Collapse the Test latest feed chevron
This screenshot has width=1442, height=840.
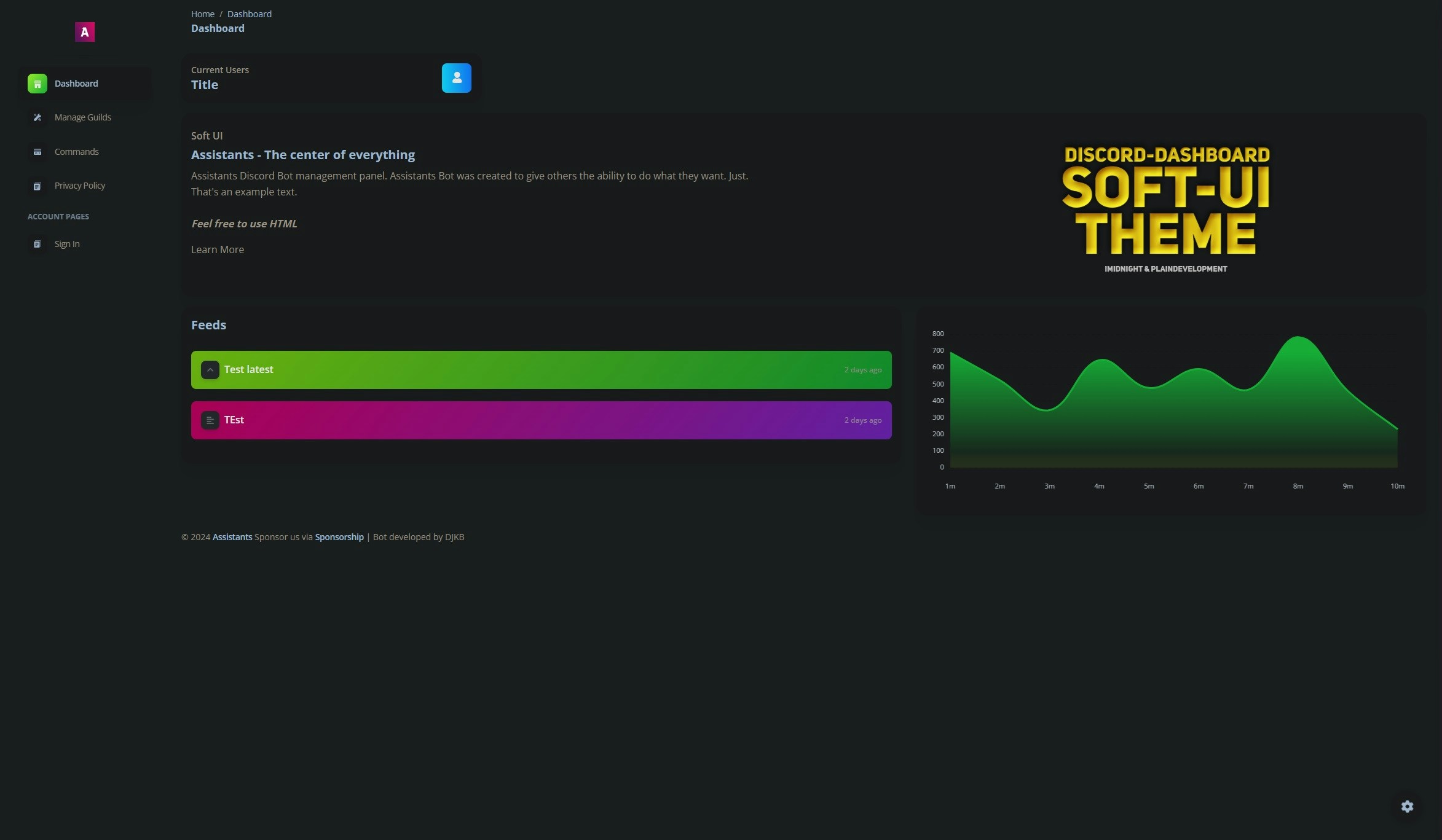tap(210, 370)
